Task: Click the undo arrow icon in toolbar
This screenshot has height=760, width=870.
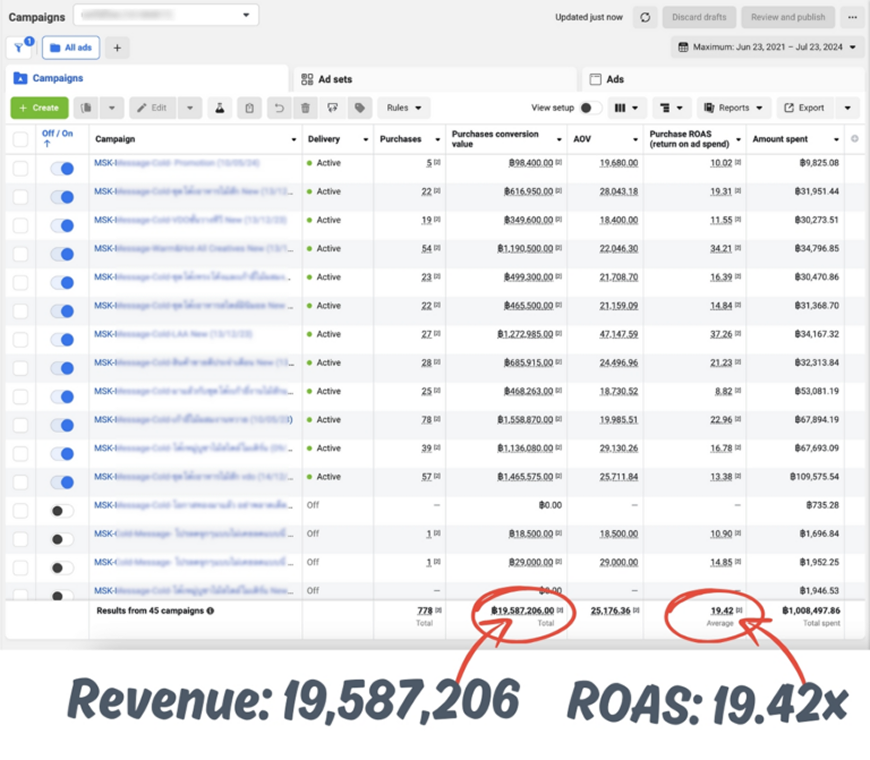Action: (280, 108)
